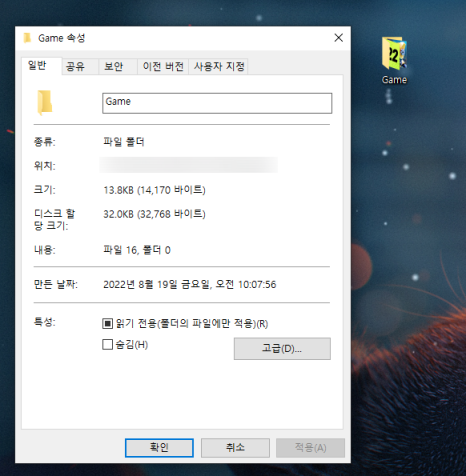466x476 pixels.
Task: Click the large folder icon beside the name field
Action: (x=45, y=103)
